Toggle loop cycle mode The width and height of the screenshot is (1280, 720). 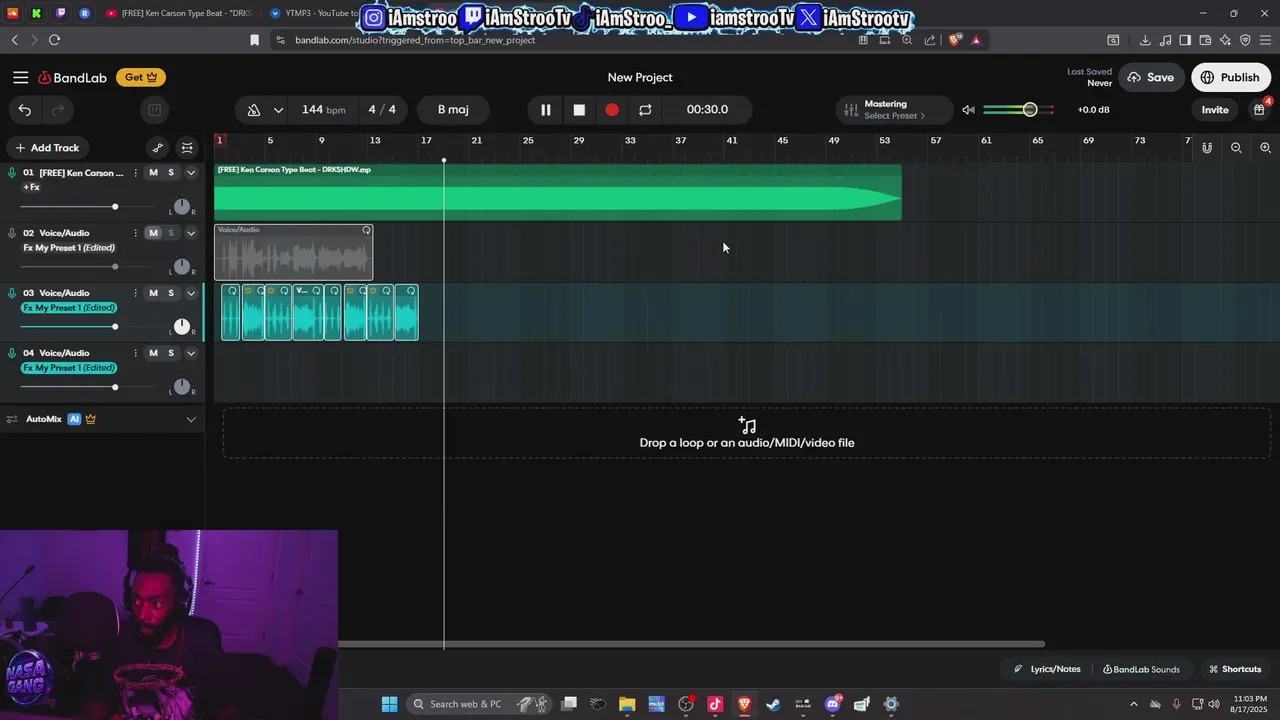(645, 110)
